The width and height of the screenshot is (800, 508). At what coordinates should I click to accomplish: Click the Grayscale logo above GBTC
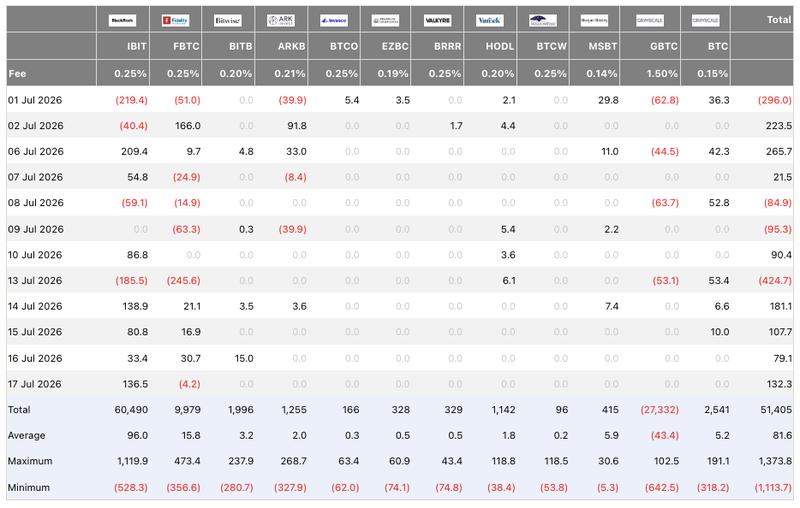(x=650, y=20)
